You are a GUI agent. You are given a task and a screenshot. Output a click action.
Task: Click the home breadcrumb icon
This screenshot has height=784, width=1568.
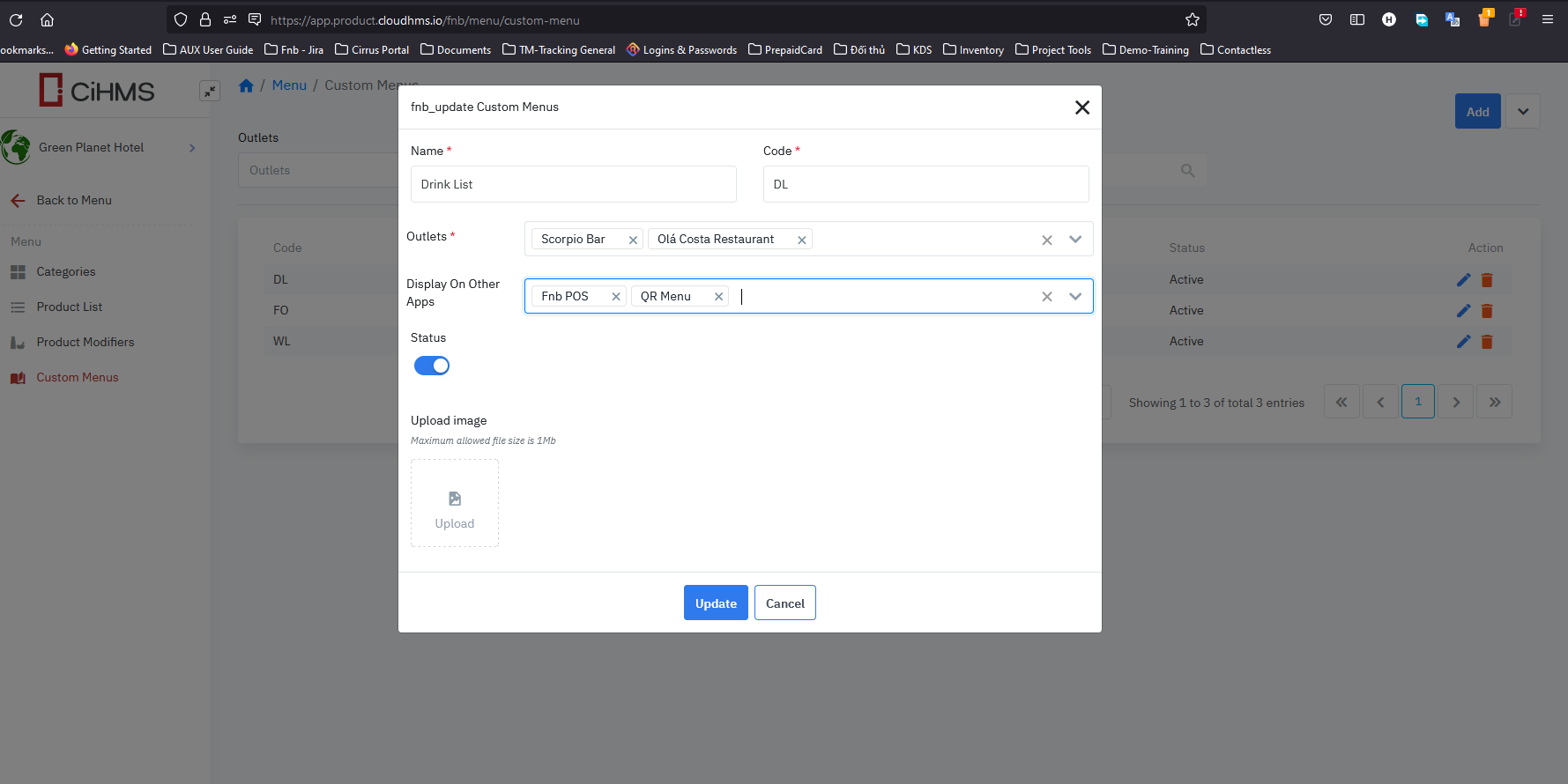tap(246, 85)
